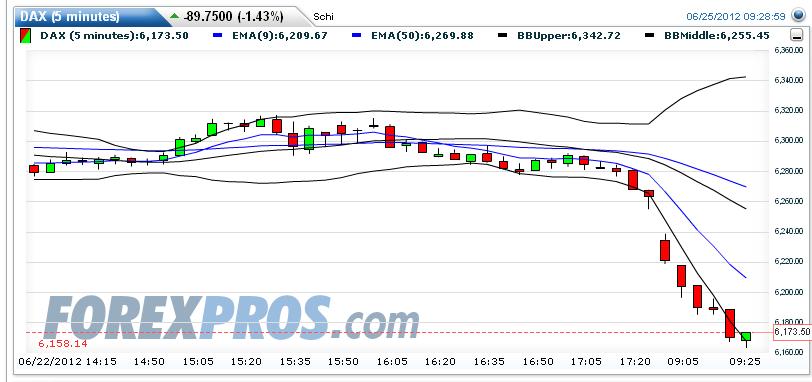Click the 6,240.00 price axis label
812x382 pixels.
788,231
